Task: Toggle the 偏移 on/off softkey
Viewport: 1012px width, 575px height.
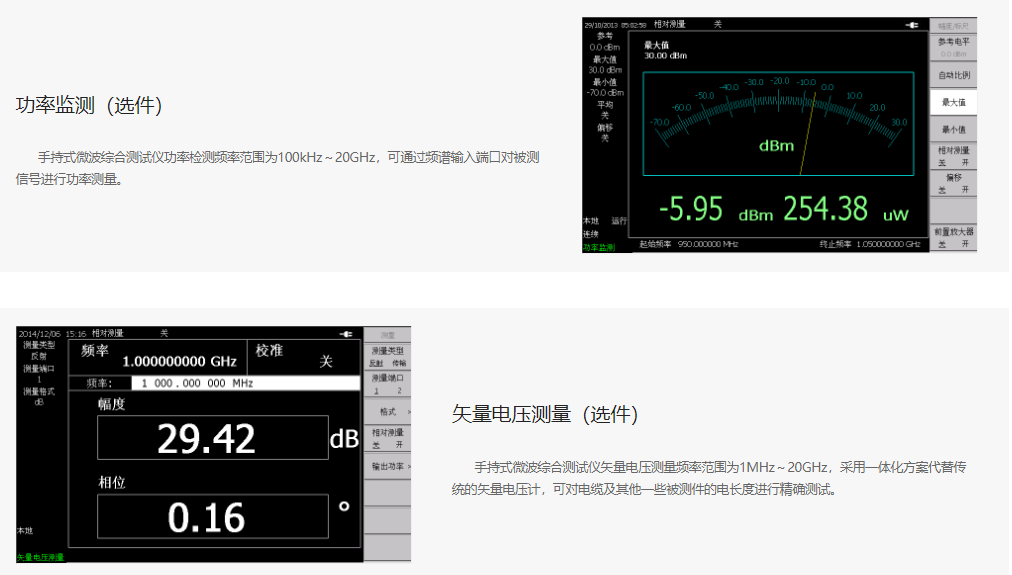Action: tap(953, 182)
